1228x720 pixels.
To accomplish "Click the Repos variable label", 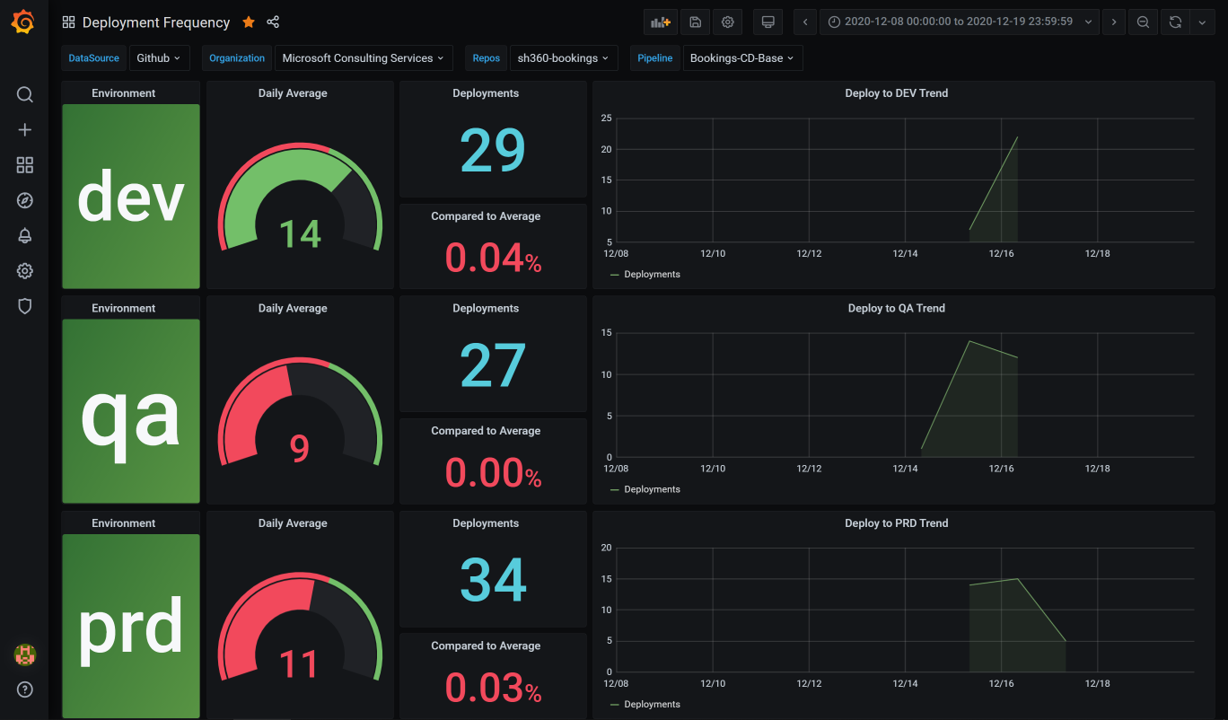I will pyautogui.click(x=486, y=58).
